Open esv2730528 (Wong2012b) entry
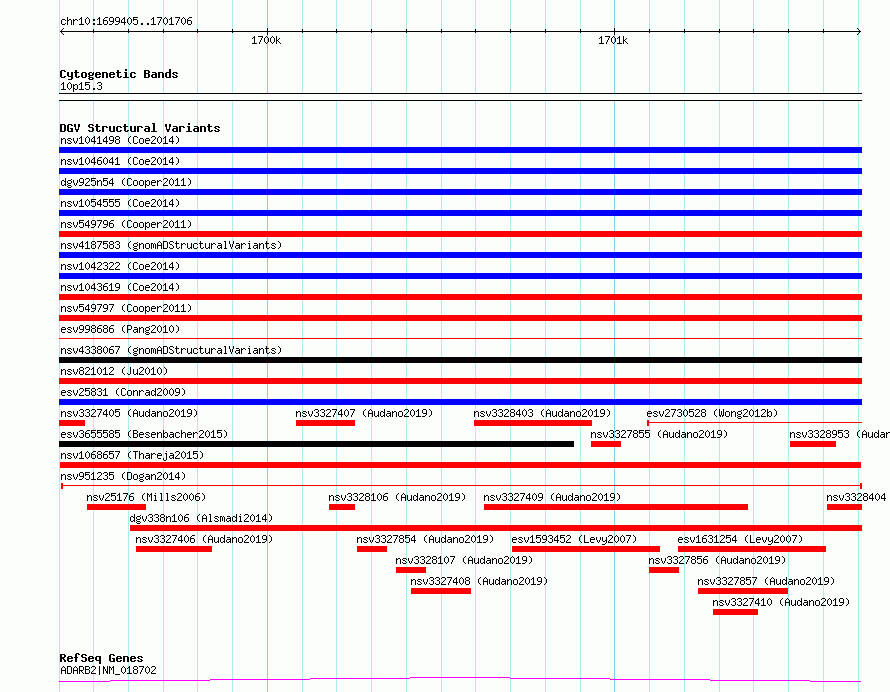 [712, 413]
